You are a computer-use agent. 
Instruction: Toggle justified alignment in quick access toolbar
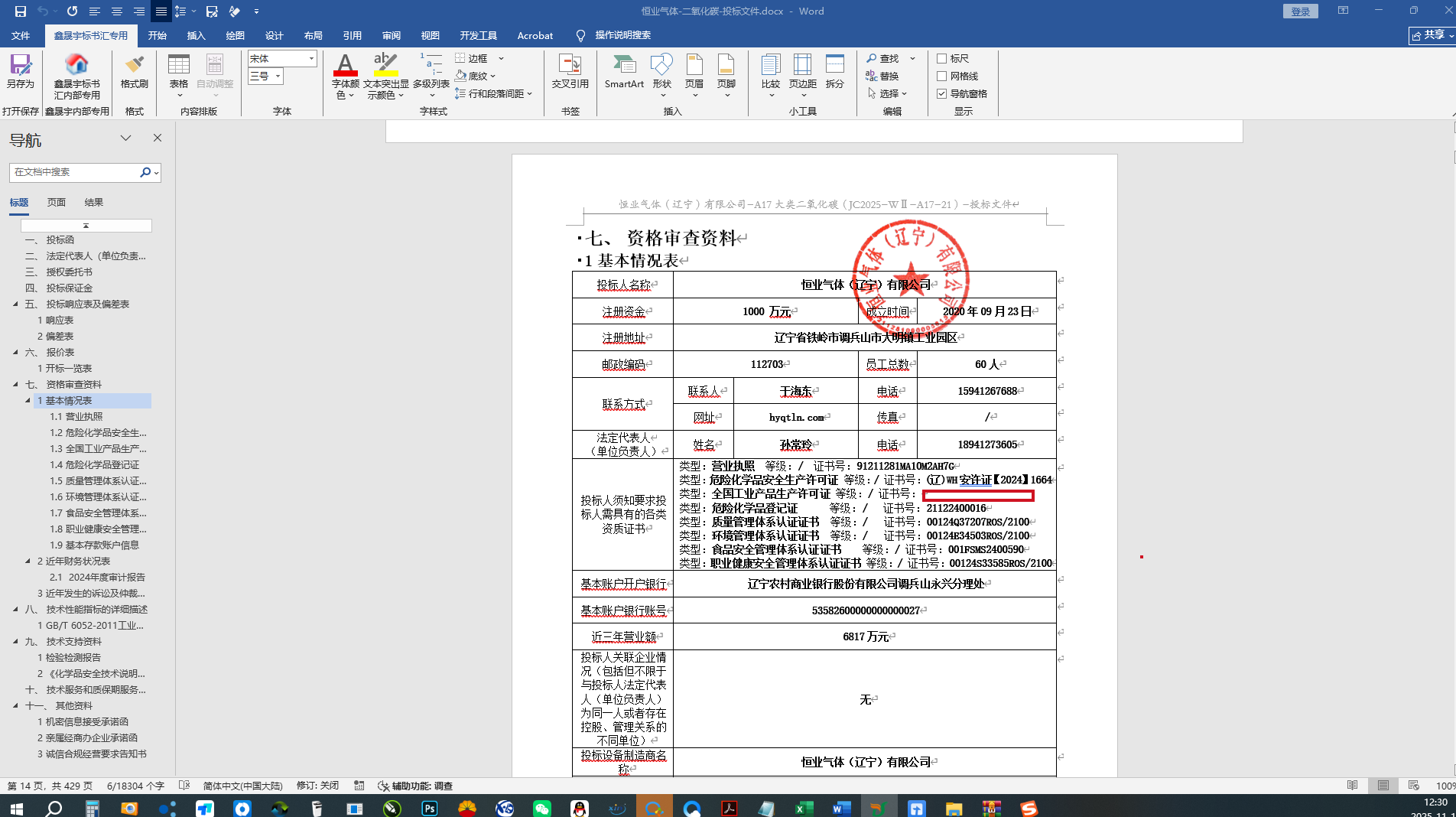pos(161,11)
